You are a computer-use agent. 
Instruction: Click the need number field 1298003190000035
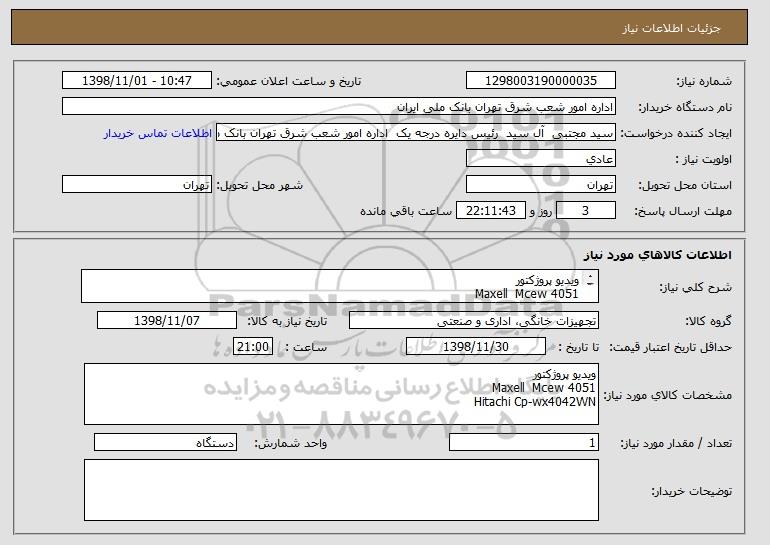pyautogui.click(x=541, y=81)
